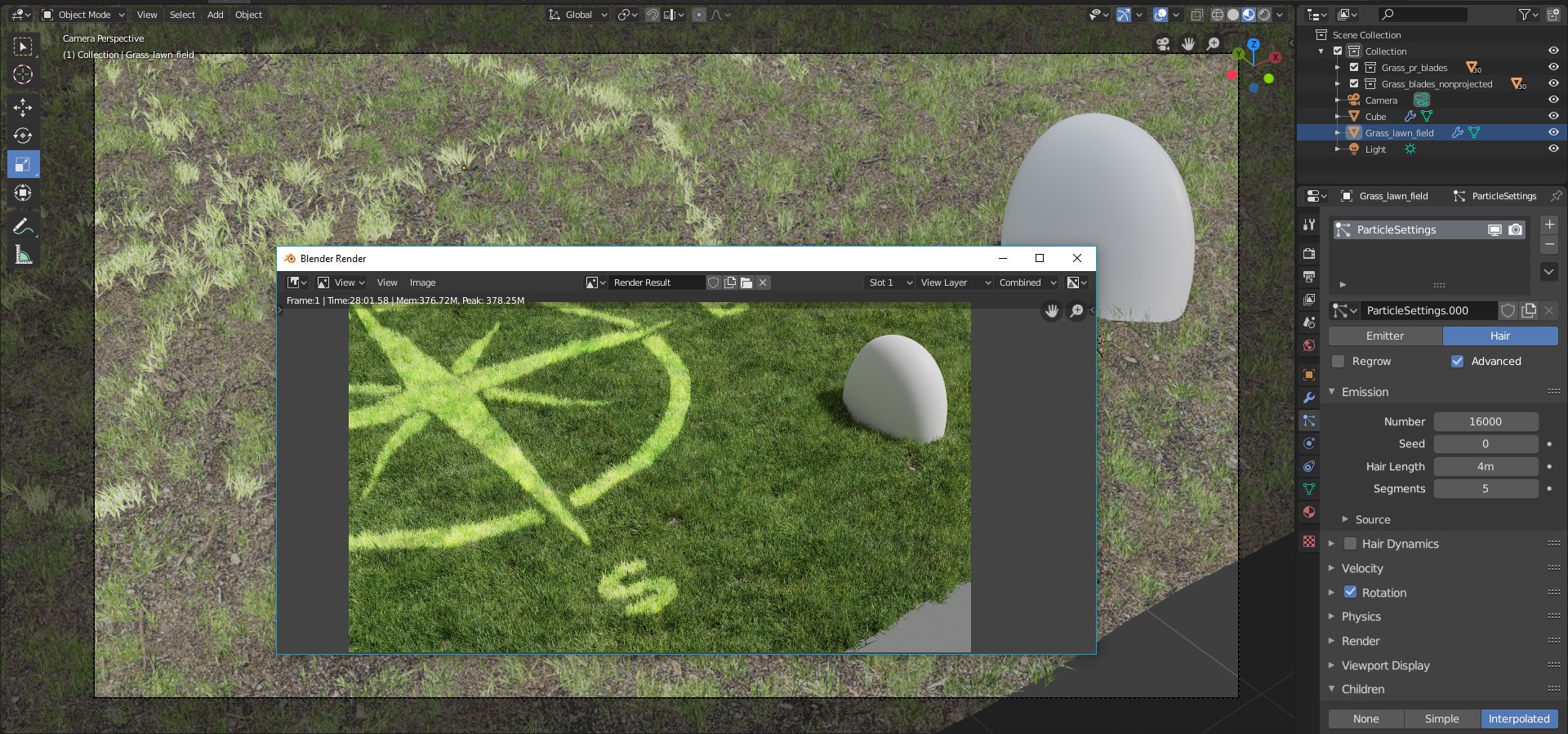Hide the Light object in viewport
Viewport: 1568px width, 734px height.
click(x=1553, y=149)
